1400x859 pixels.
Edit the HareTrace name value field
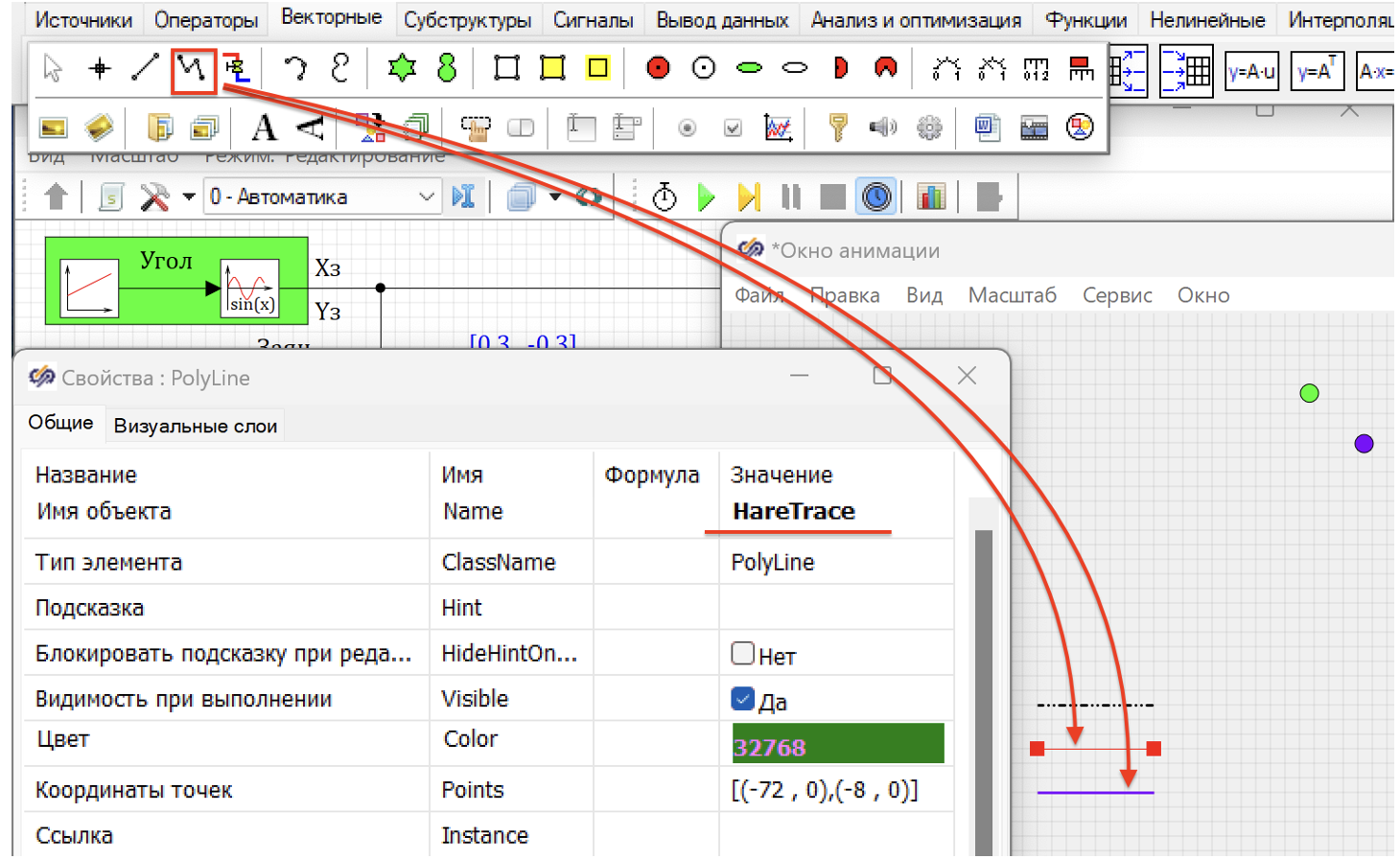[x=836, y=511]
